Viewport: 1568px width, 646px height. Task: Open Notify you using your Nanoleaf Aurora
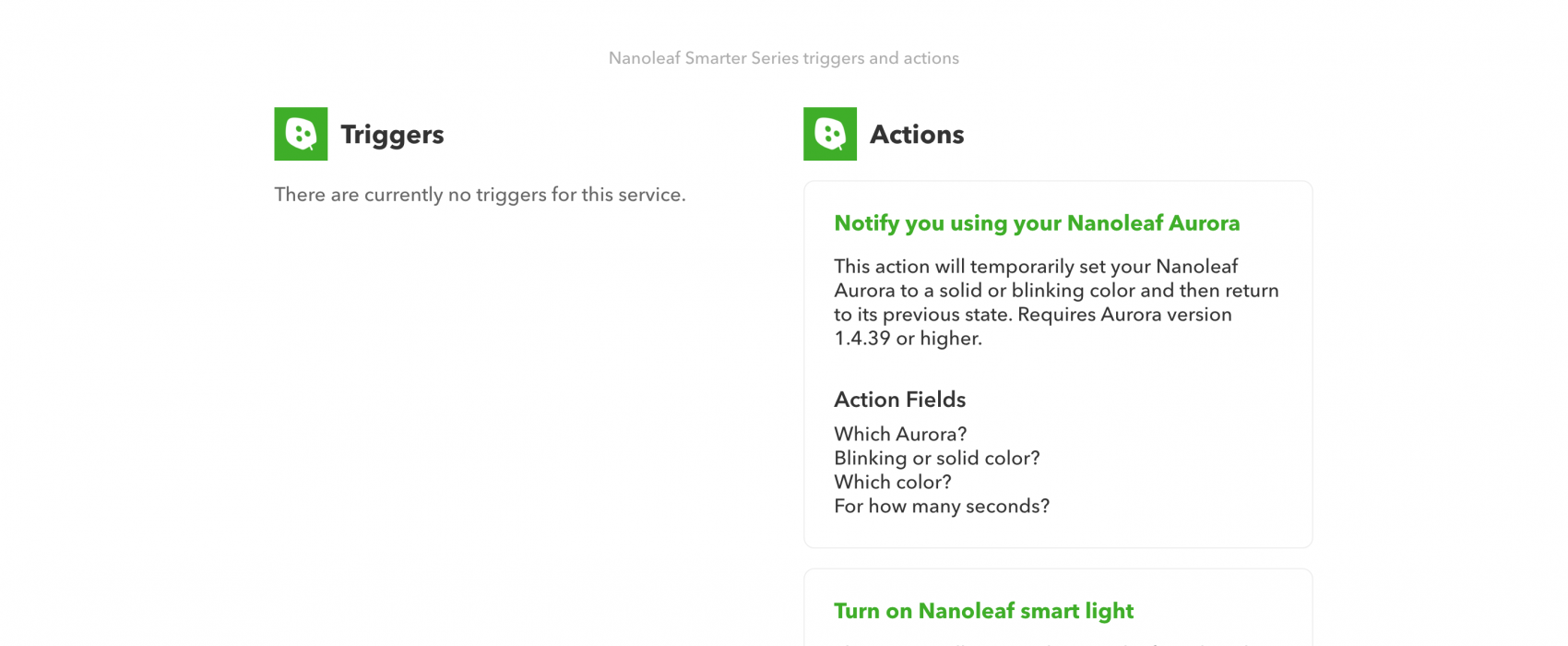click(1037, 223)
